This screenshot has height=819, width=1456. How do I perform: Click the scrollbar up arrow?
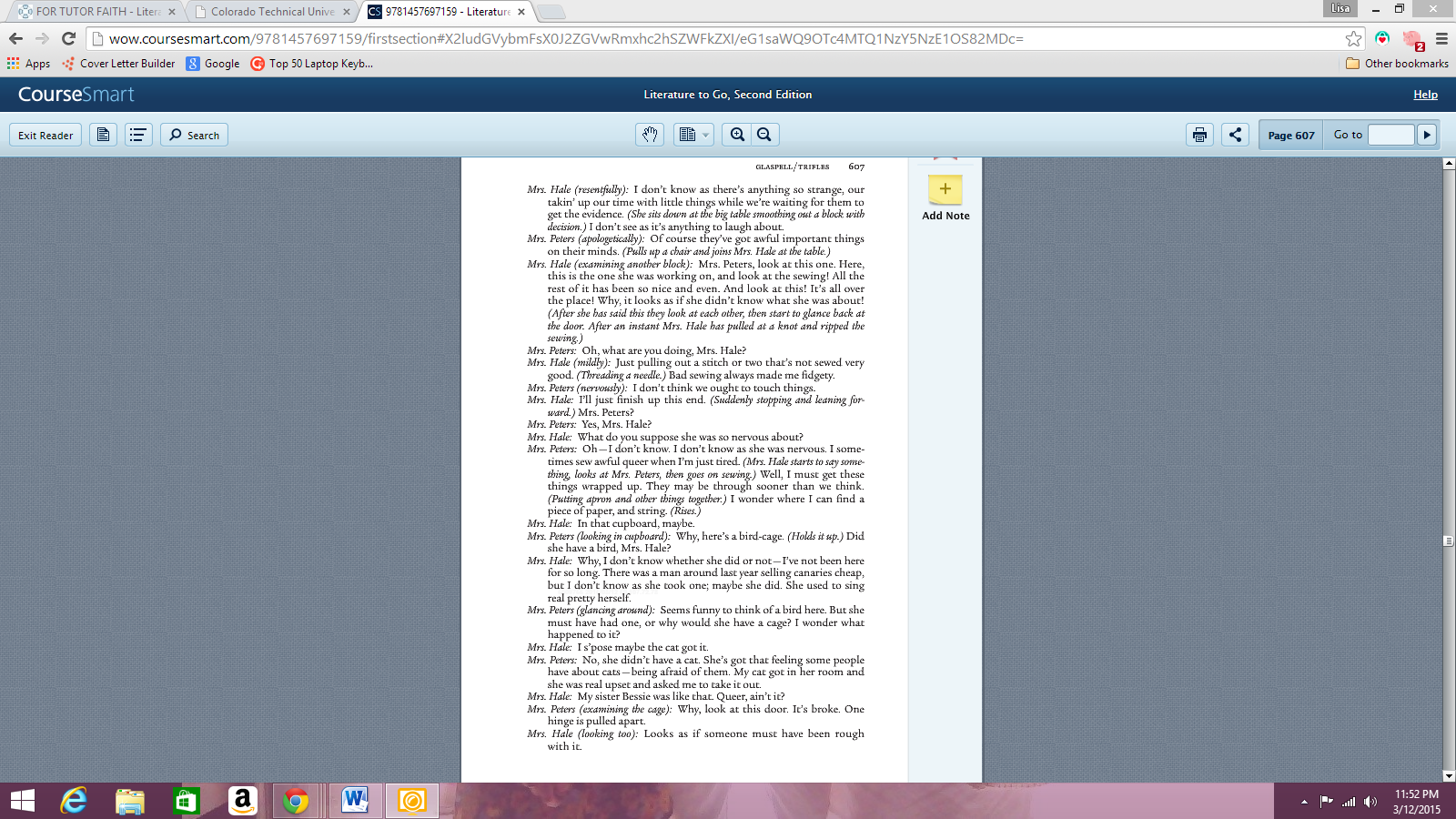(x=1449, y=164)
